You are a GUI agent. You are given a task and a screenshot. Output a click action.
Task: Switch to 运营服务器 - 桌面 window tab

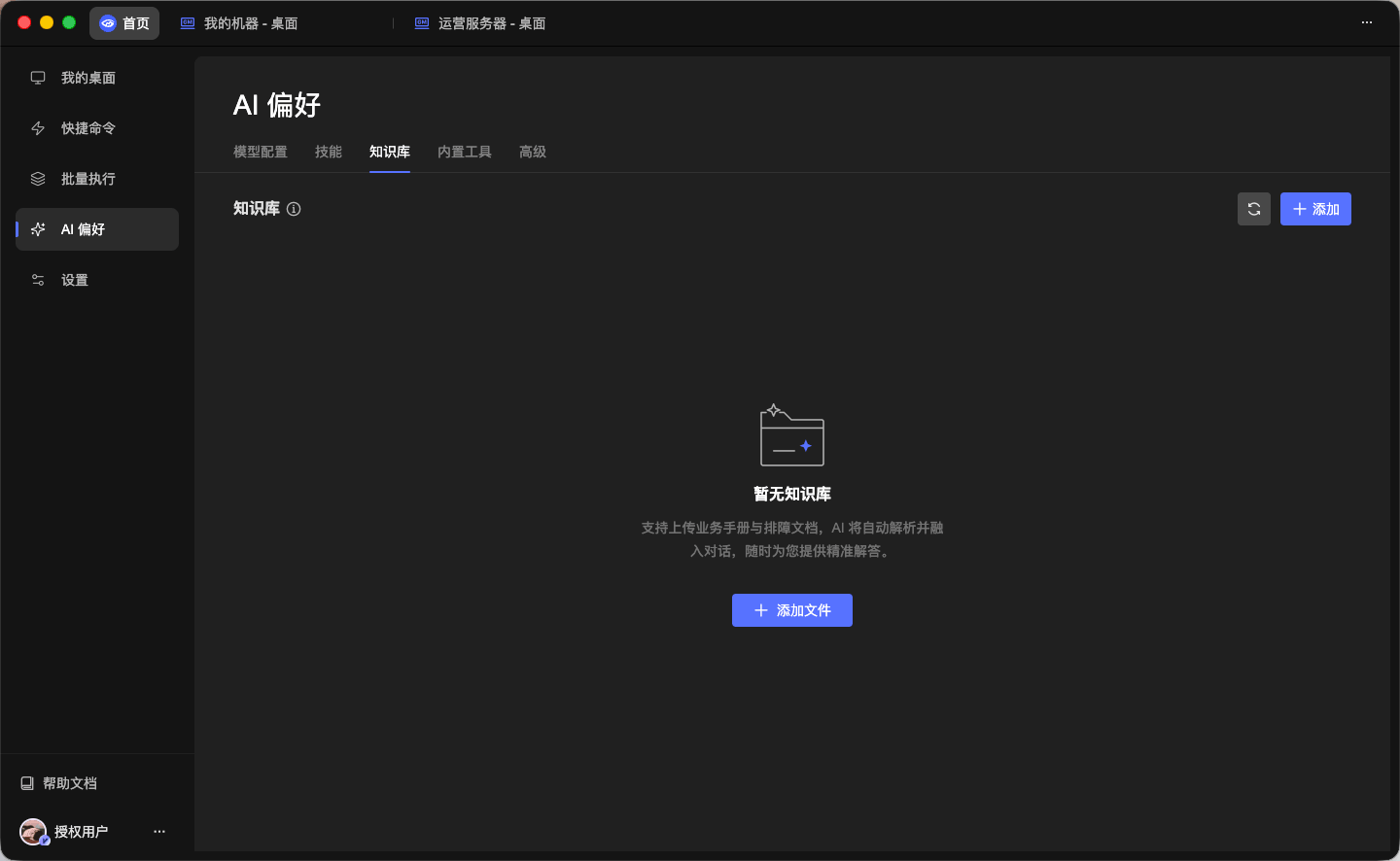click(x=492, y=23)
